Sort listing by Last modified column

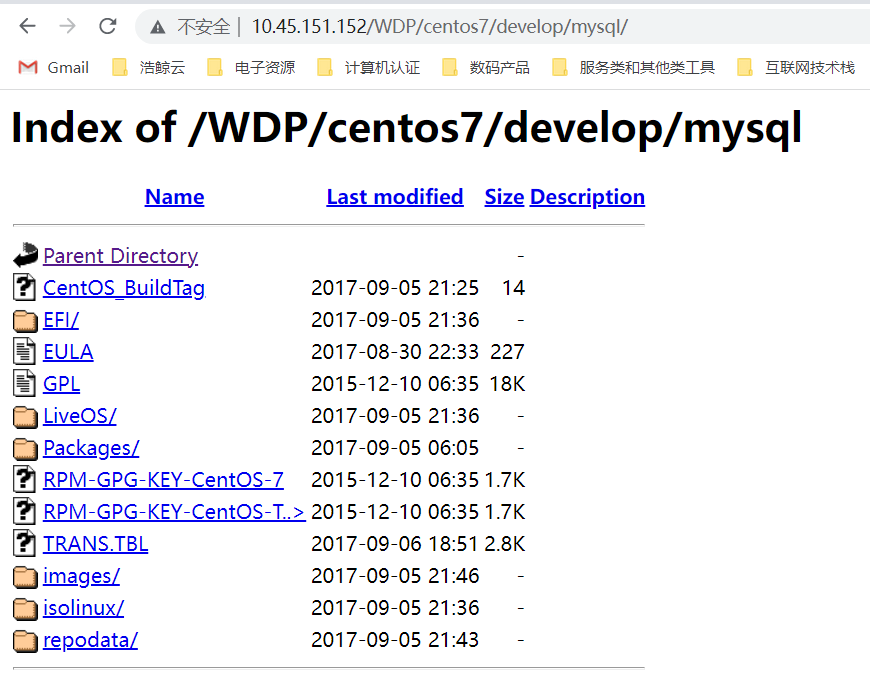click(394, 197)
